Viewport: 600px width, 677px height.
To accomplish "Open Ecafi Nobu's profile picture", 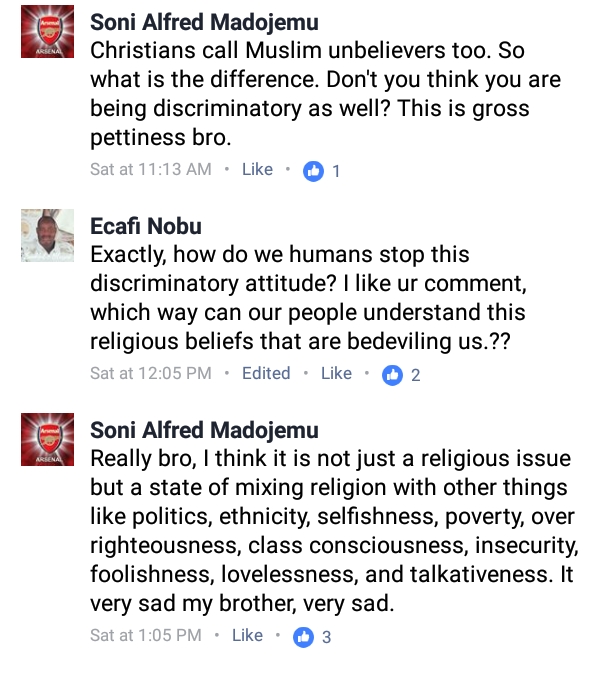I will [x=48, y=236].
